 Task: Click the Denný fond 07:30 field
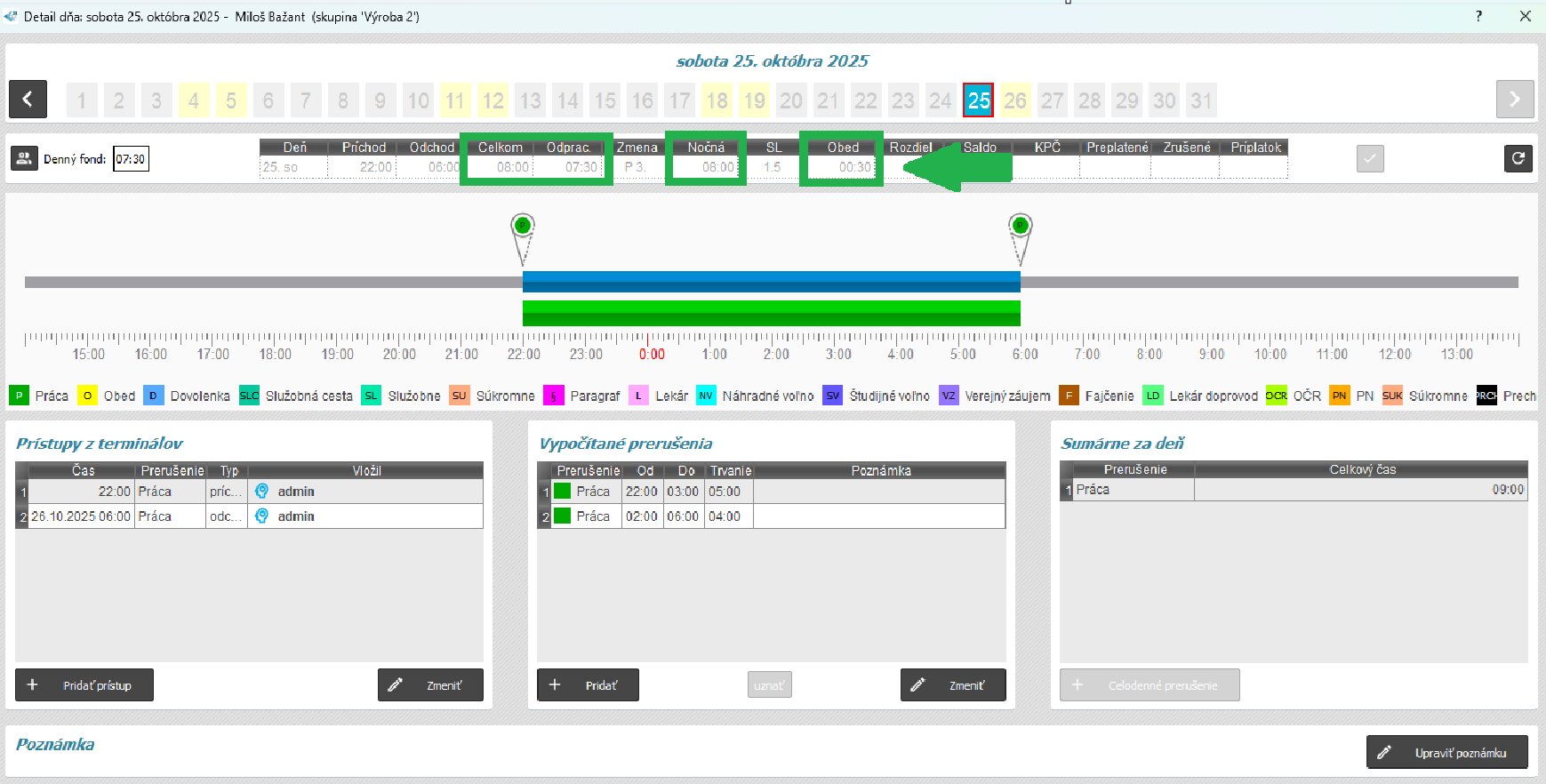tap(131, 159)
